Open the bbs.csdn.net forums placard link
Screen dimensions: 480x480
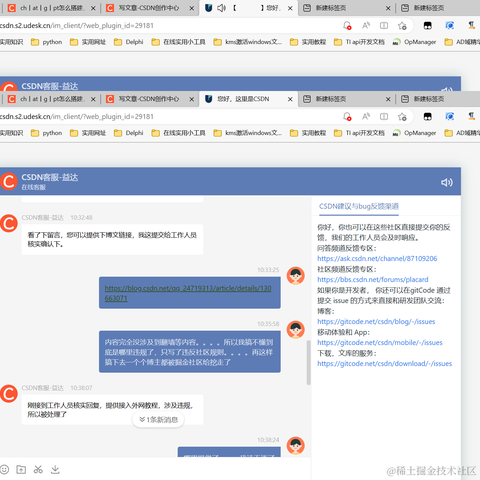coord(373,279)
